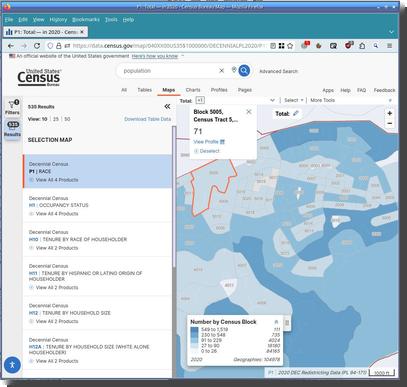Click Advanced Search link
The width and height of the screenshot is (407, 387).
point(279,71)
